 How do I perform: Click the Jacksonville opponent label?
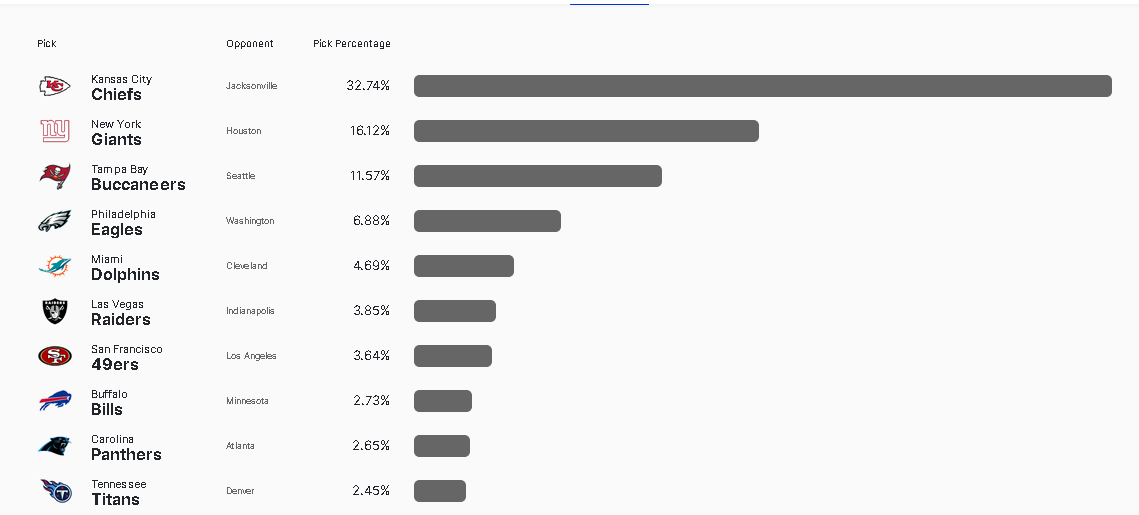(252, 86)
